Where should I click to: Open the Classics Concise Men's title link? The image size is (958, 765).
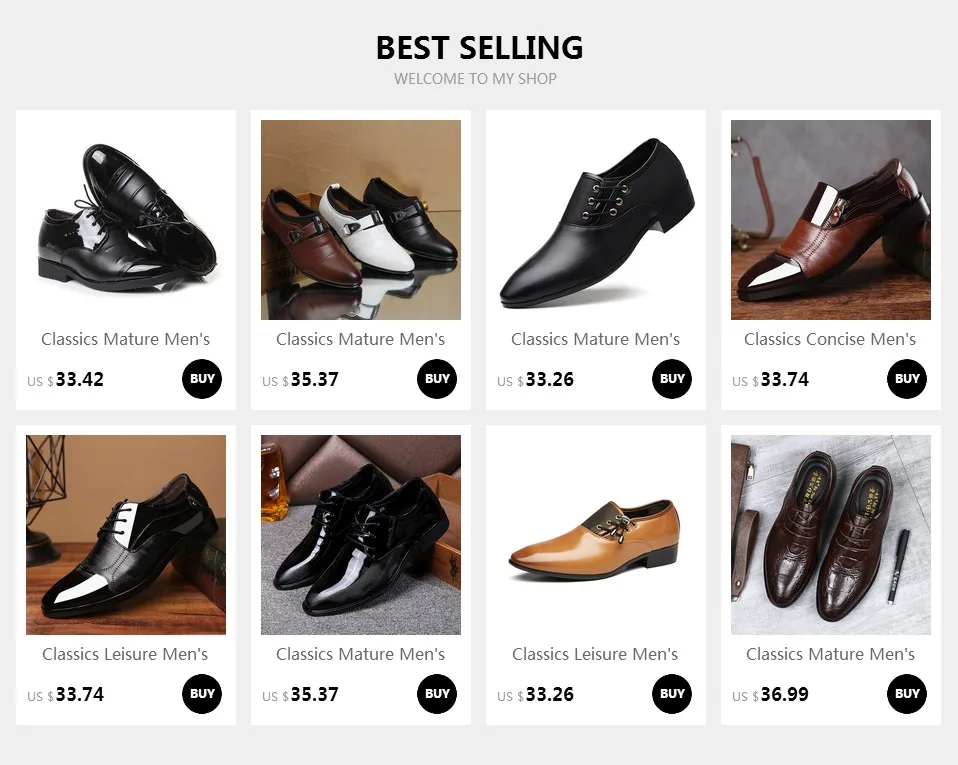coord(830,339)
